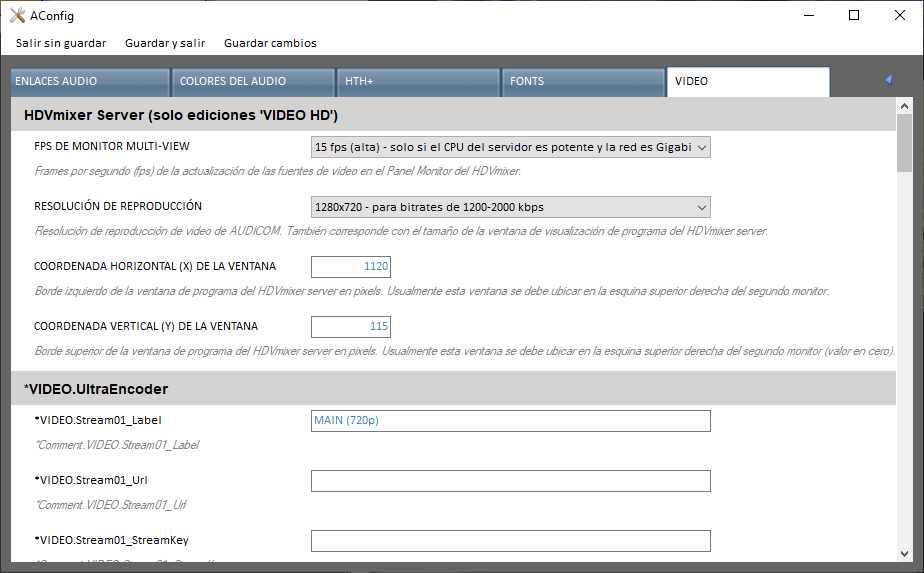Click the Stream01_StreamKey input field
The width and height of the screenshot is (924, 573).
click(x=510, y=541)
